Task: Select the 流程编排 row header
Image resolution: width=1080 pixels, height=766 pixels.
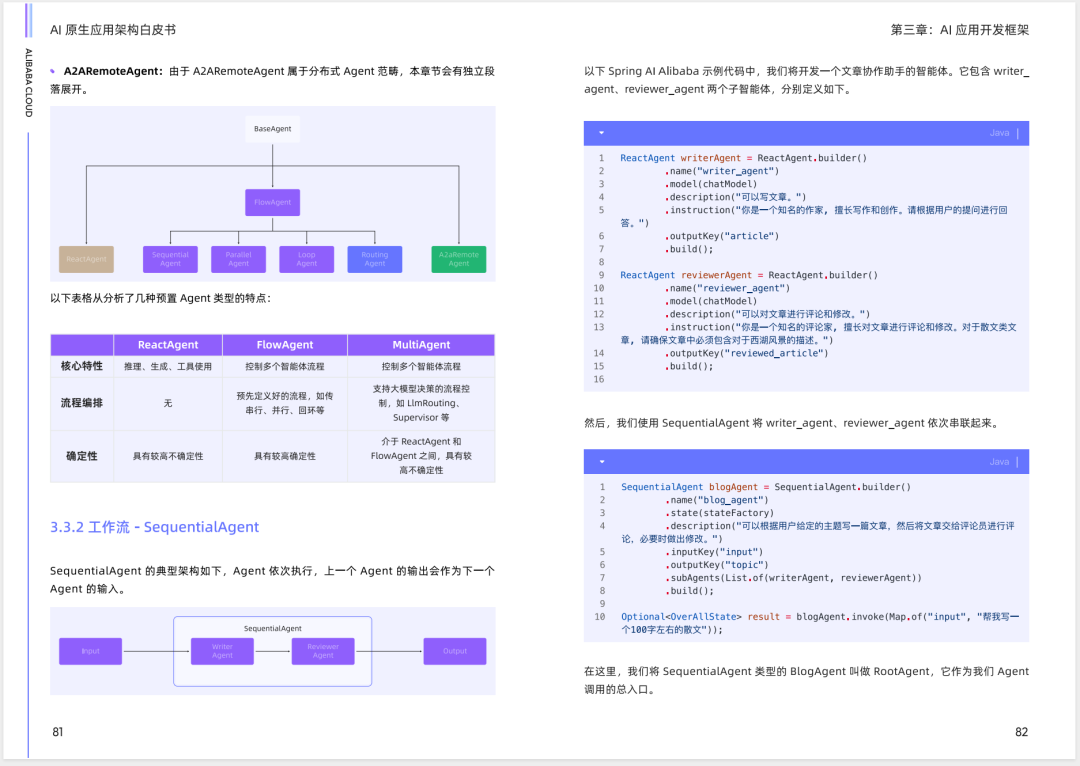Action: [x=82, y=403]
